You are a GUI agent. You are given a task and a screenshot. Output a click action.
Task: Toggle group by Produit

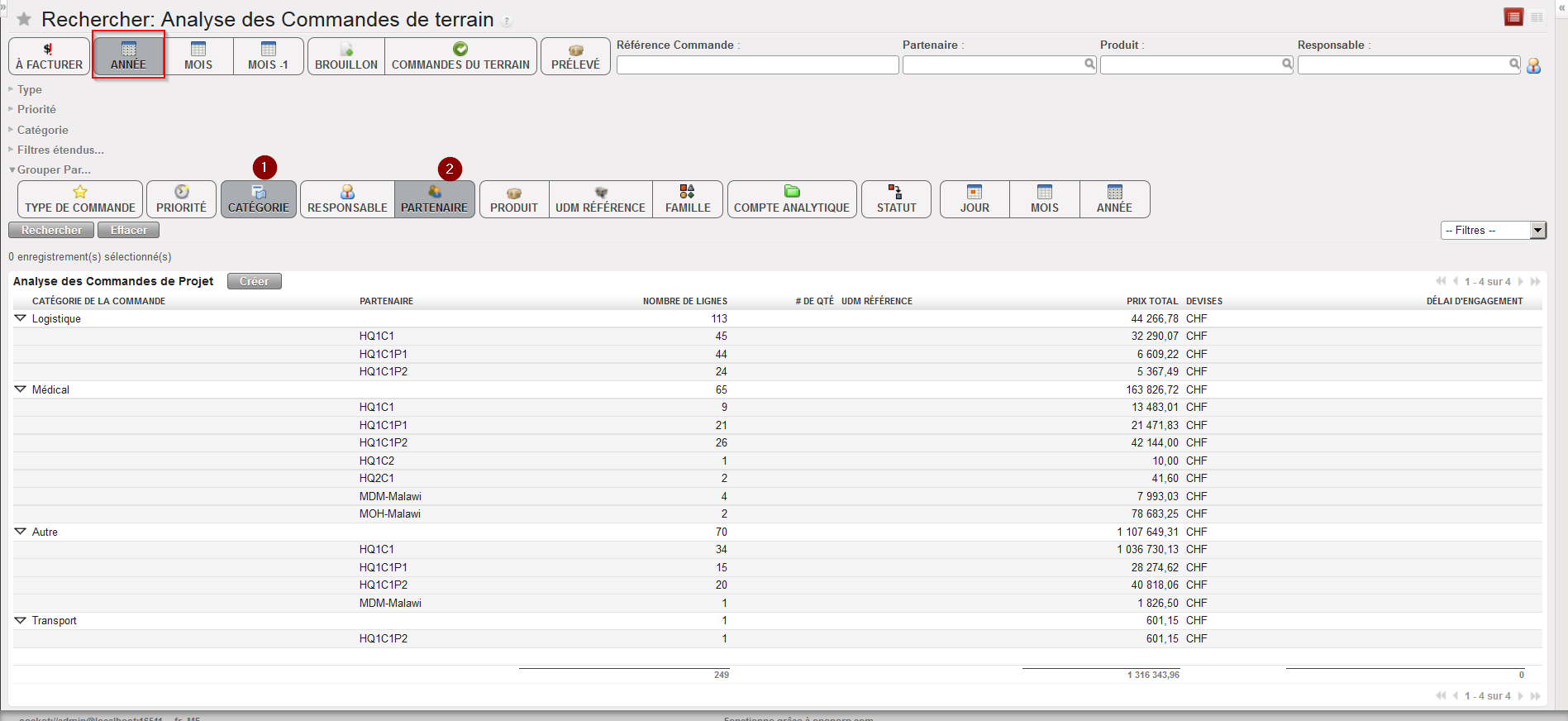[513, 199]
